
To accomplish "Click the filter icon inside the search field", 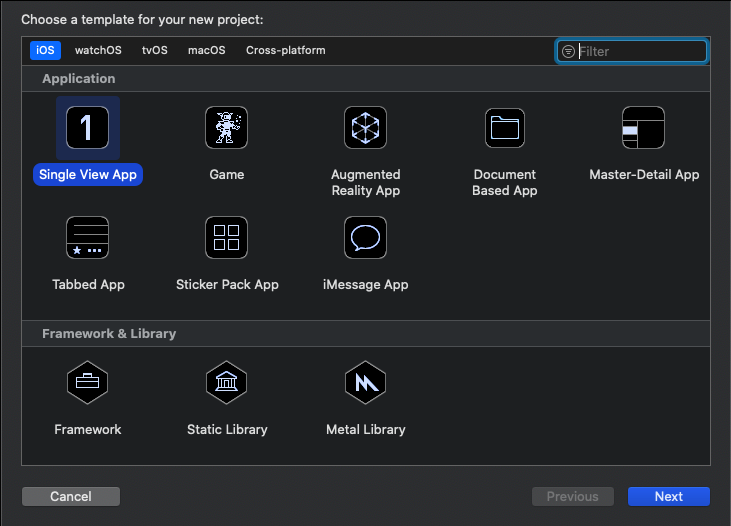I will [x=568, y=51].
